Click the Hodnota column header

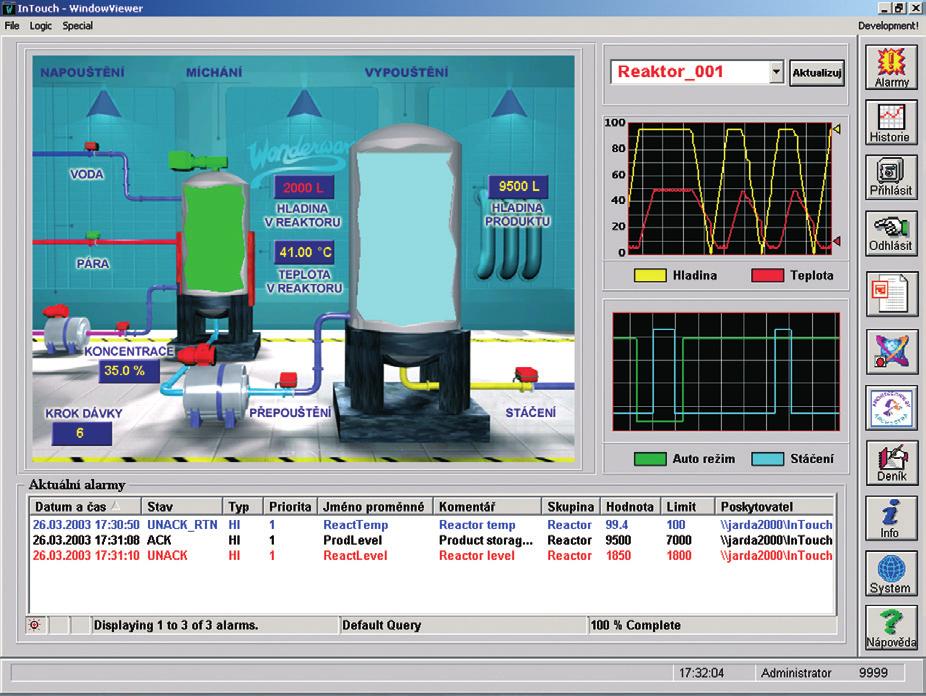coord(630,507)
